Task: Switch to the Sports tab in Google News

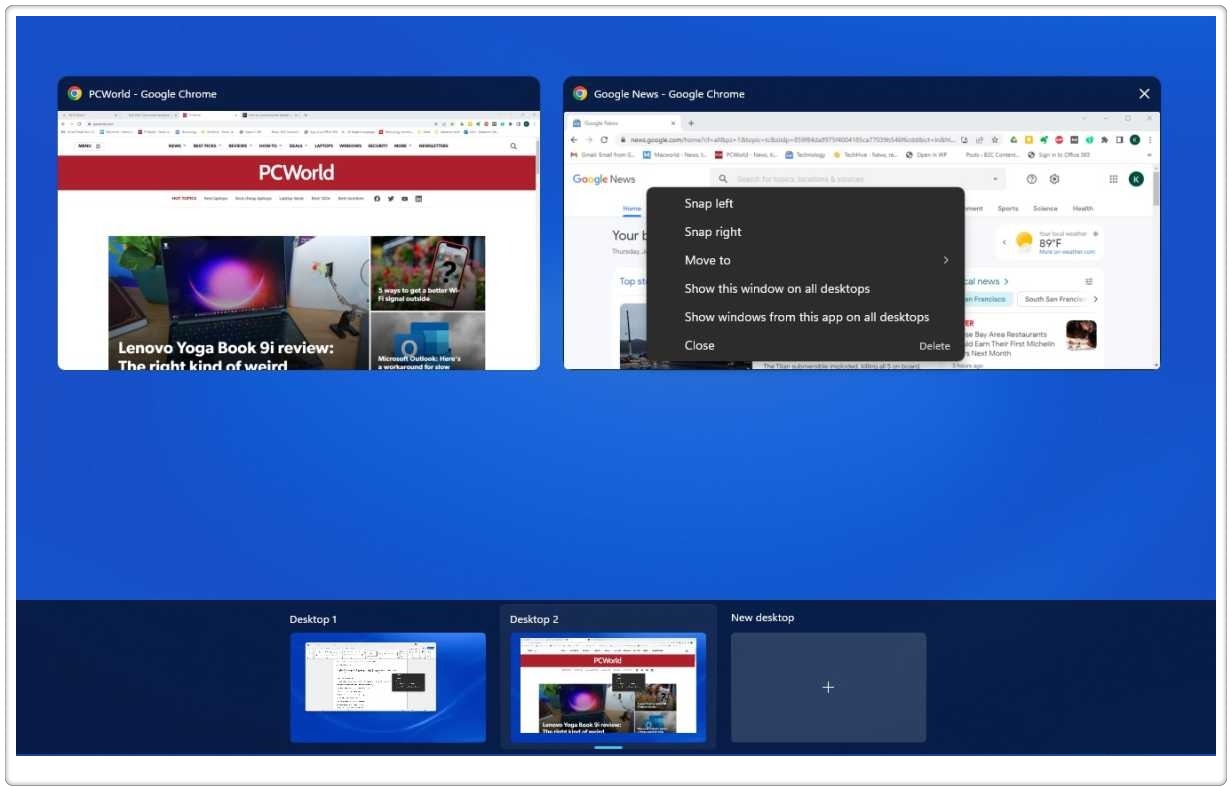Action: click(x=1008, y=209)
